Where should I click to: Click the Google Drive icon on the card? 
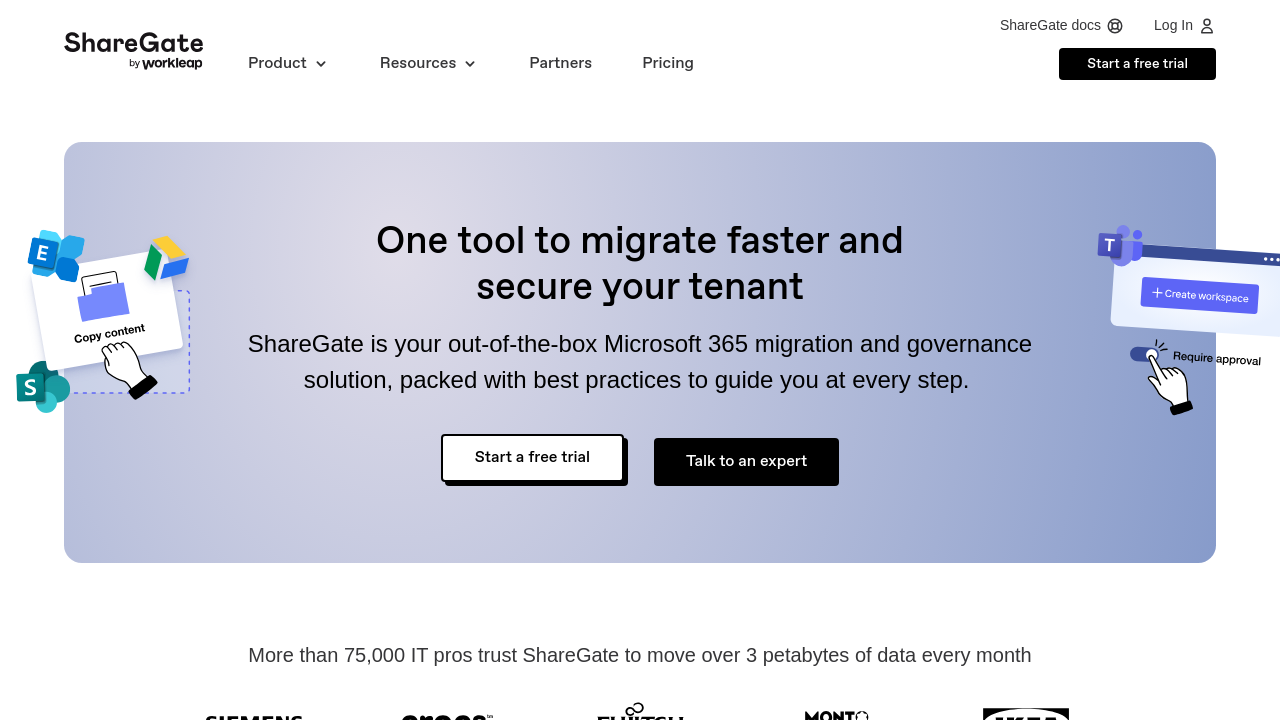166,258
